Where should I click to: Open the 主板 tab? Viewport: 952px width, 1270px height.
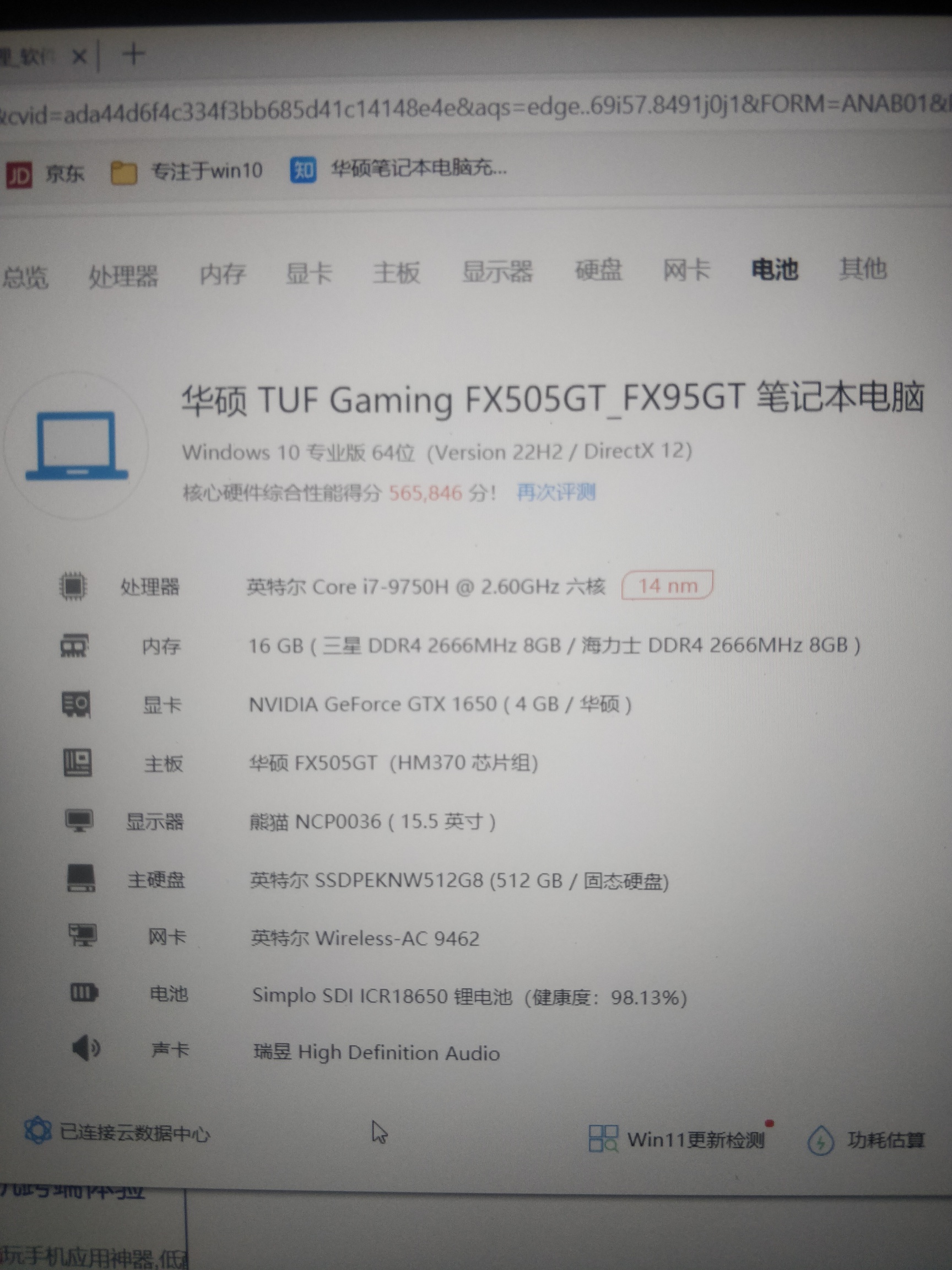pos(396,272)
